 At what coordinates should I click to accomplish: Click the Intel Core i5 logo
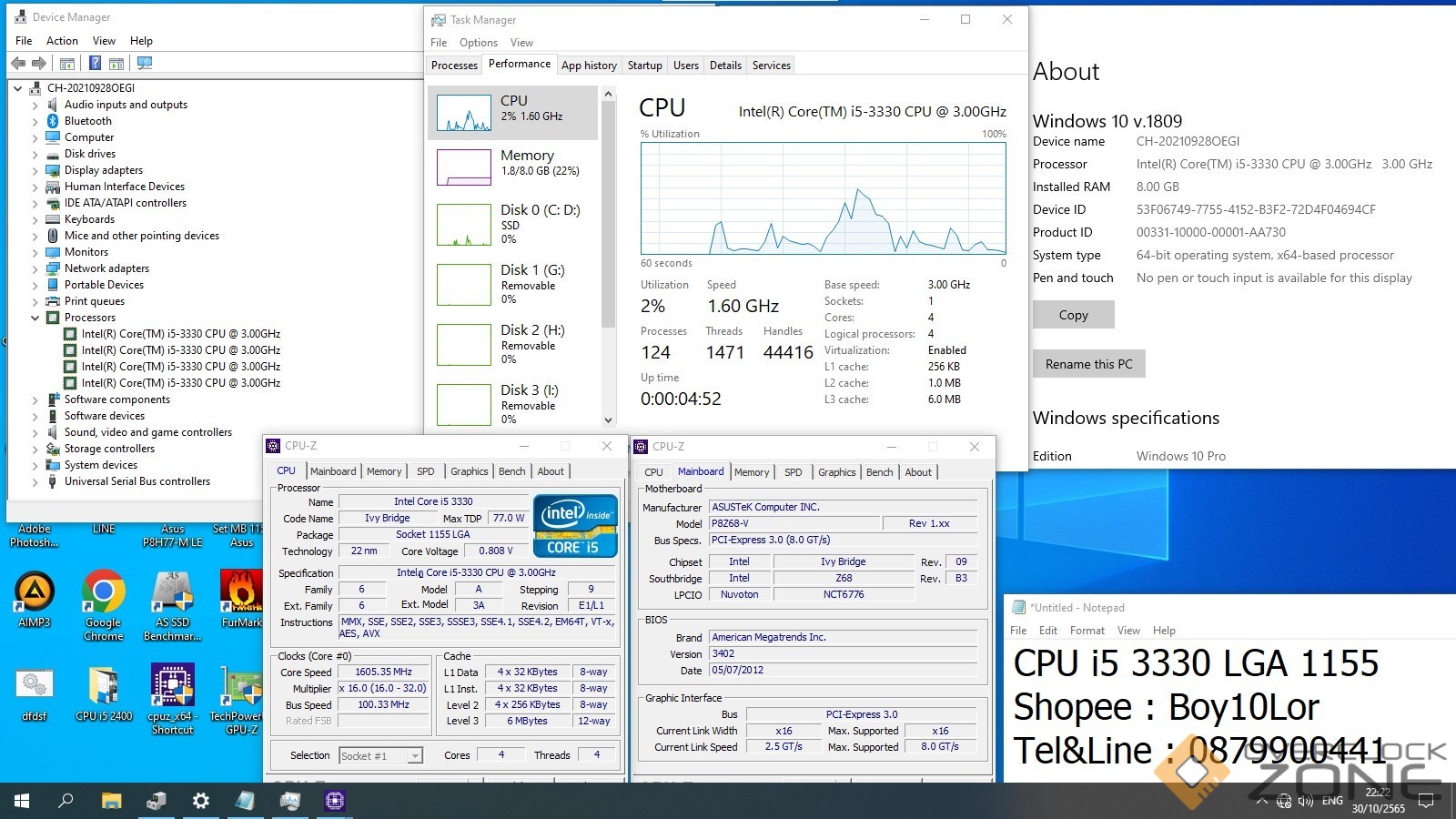(x=575, y=525)
